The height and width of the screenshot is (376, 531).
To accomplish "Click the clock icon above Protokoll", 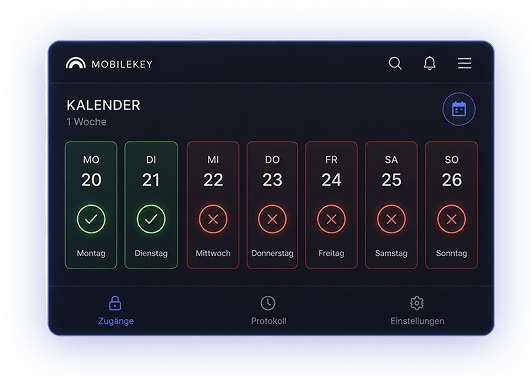I will pyautogui.click(x=268, y=303).
